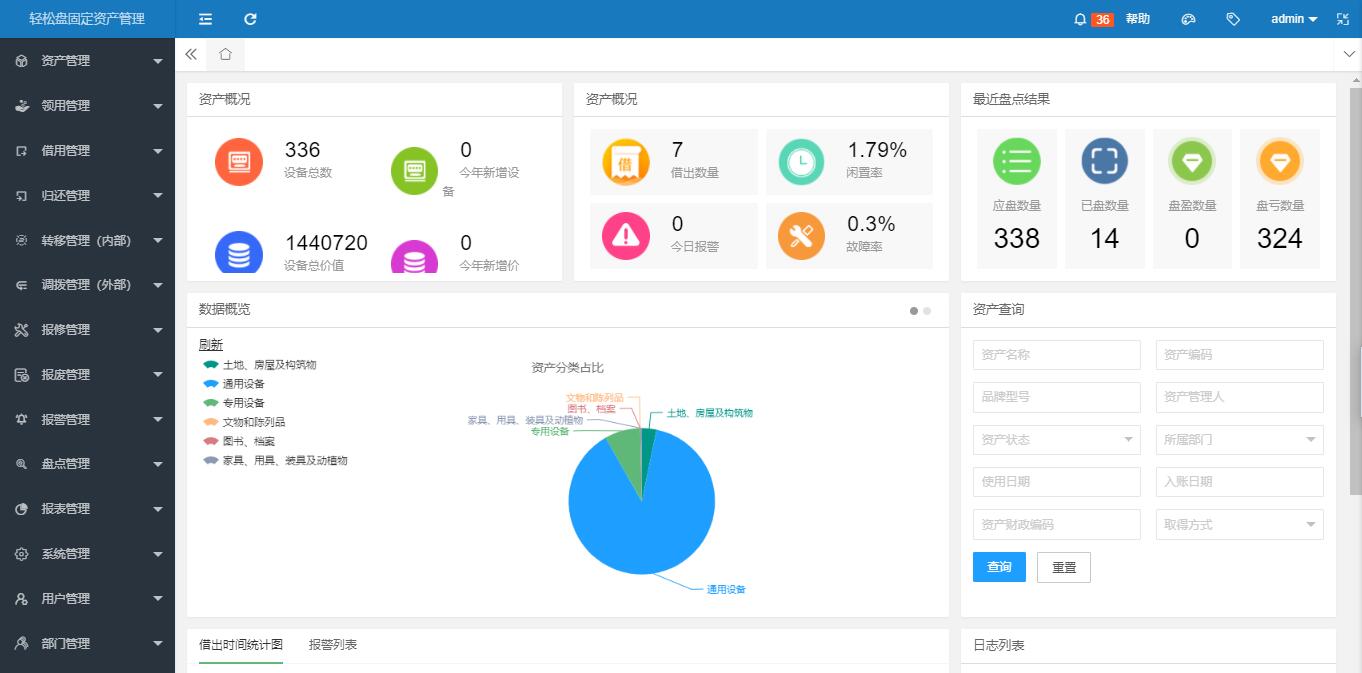
Task: Expand 资产管理 in the sidebar
Action: (87, 61)
